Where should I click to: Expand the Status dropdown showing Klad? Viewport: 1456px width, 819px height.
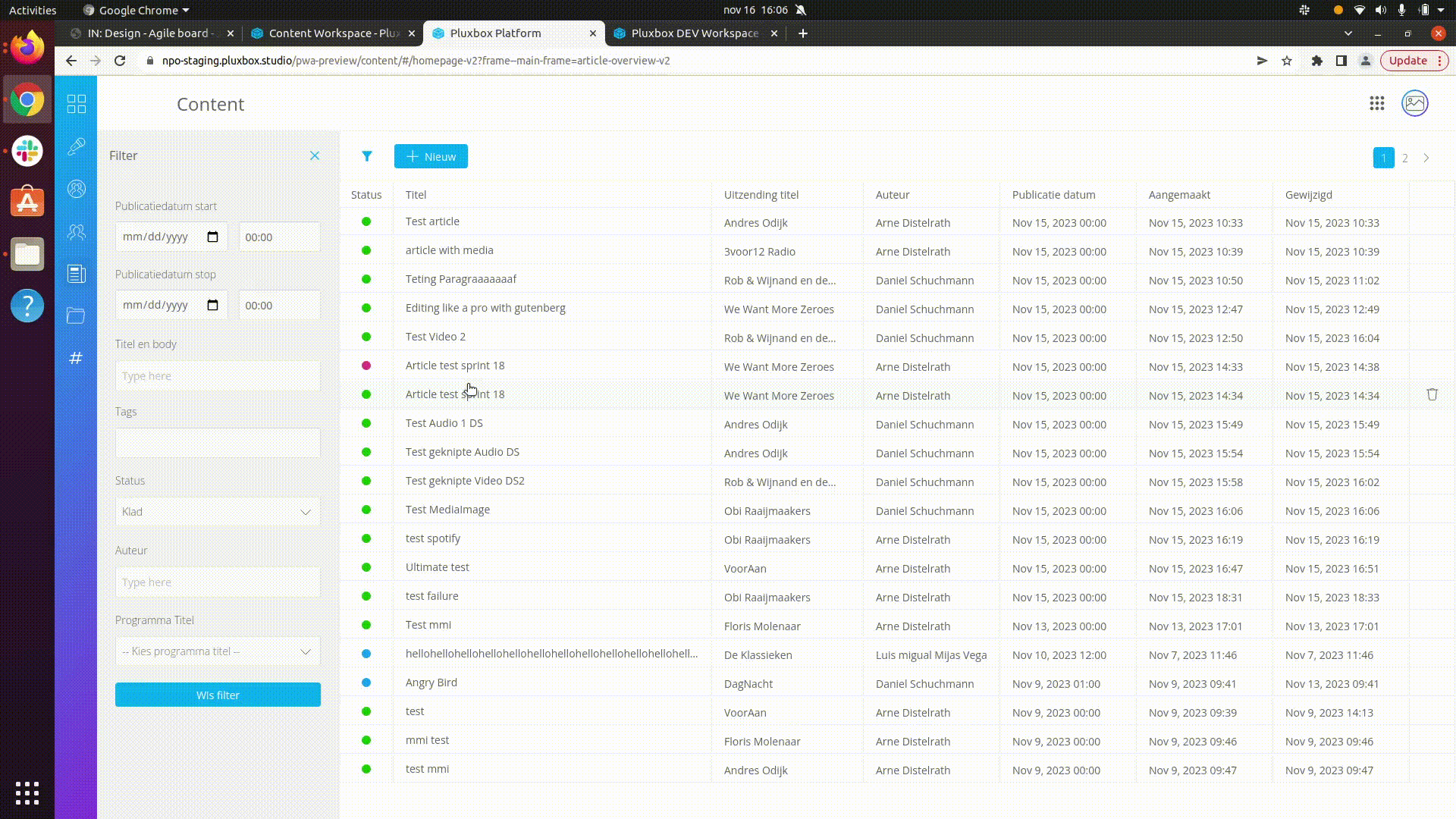218,512
